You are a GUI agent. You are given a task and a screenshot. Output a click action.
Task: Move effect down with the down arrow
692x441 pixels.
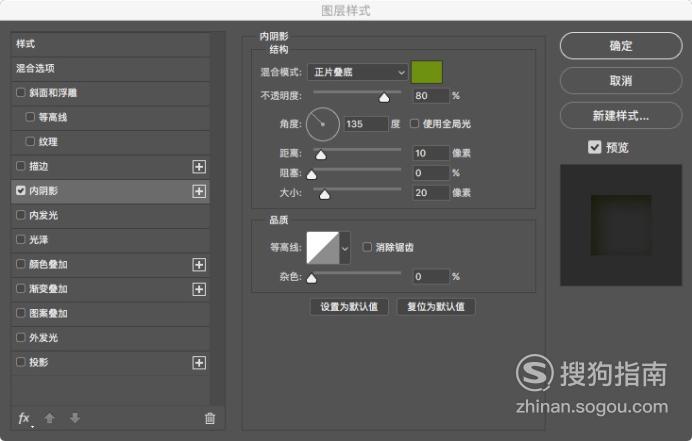tap(75, 418)
